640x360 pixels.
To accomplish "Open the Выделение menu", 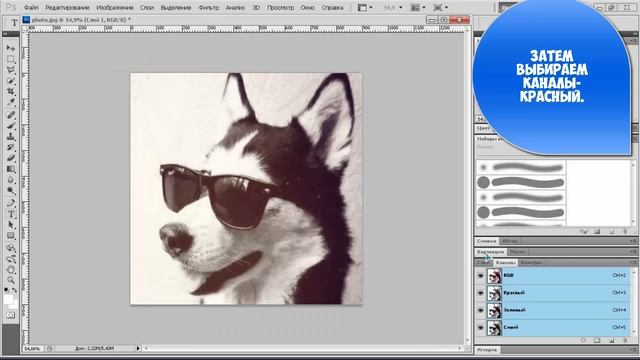I will click(176, 7).
